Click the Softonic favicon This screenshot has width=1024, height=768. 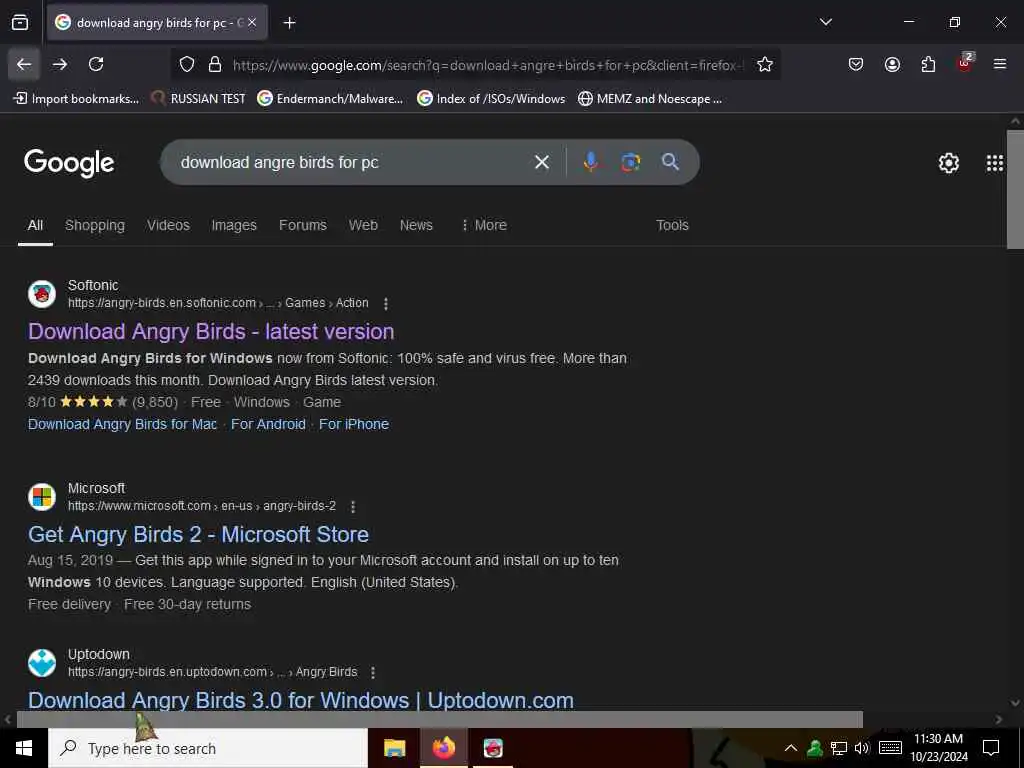tap(42, 294)
